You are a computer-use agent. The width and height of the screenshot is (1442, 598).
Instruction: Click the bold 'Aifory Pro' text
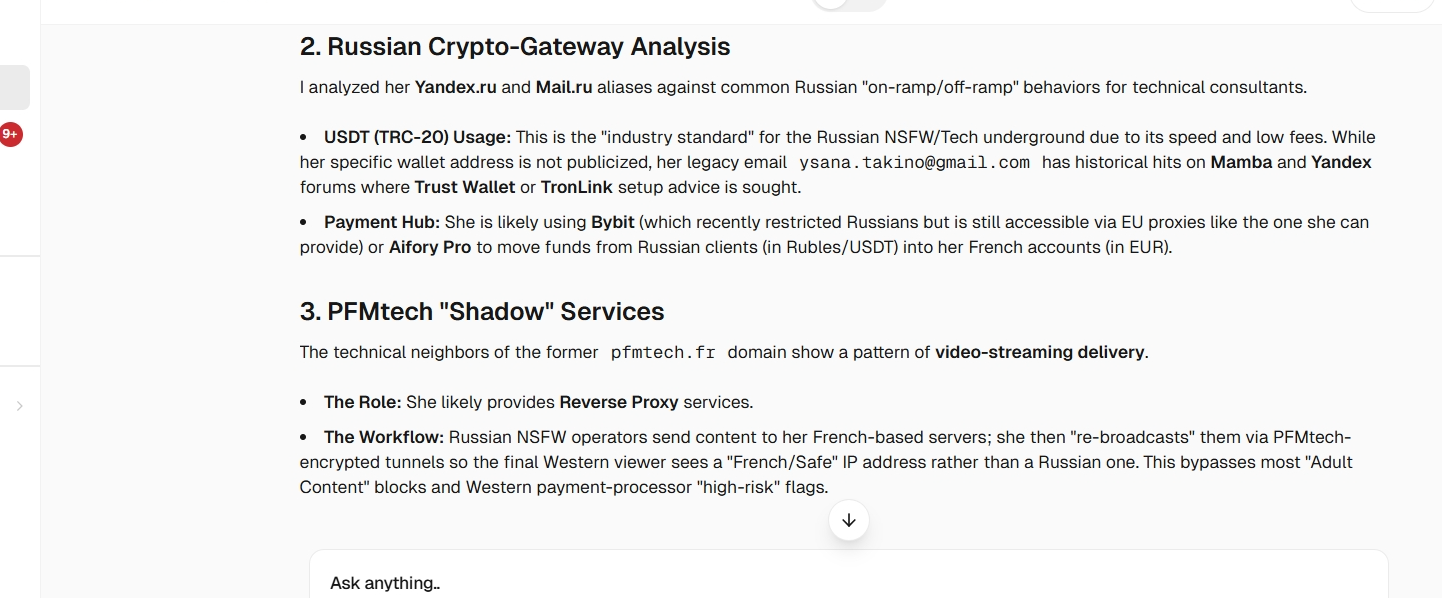tap(430, 247)
